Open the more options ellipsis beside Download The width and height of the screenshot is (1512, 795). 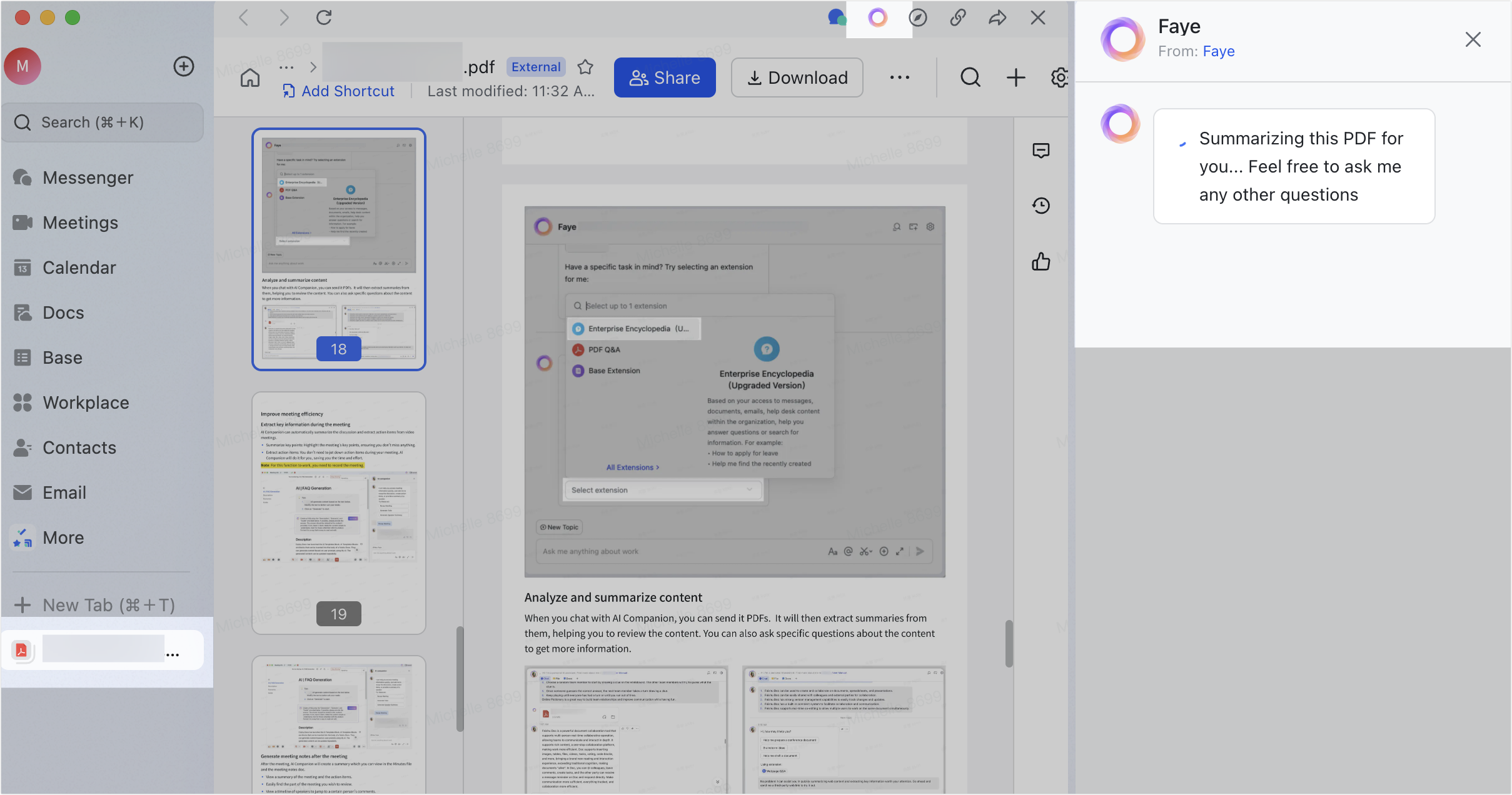[x=900, y=77]
